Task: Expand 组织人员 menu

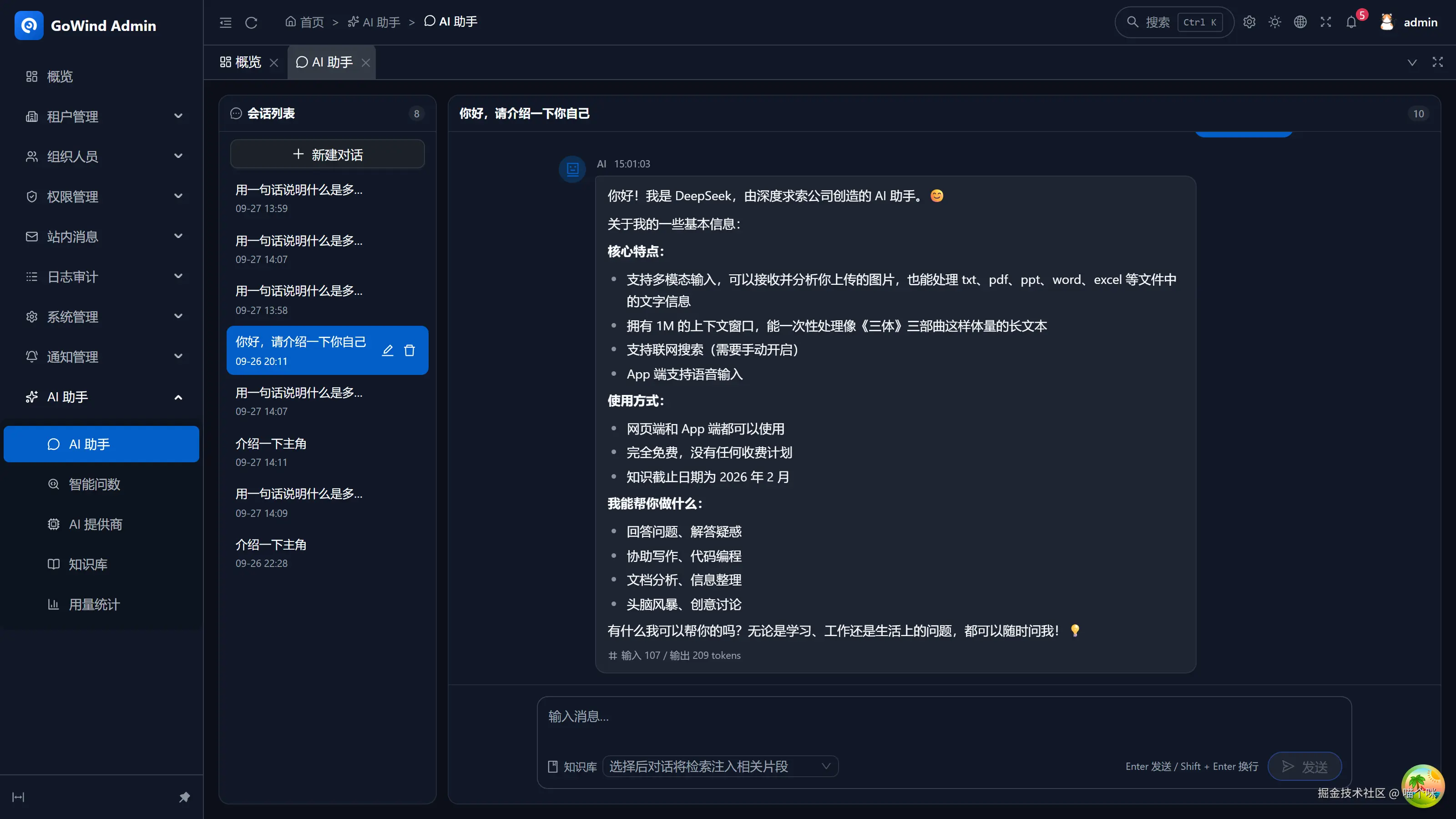Action: 102,157
